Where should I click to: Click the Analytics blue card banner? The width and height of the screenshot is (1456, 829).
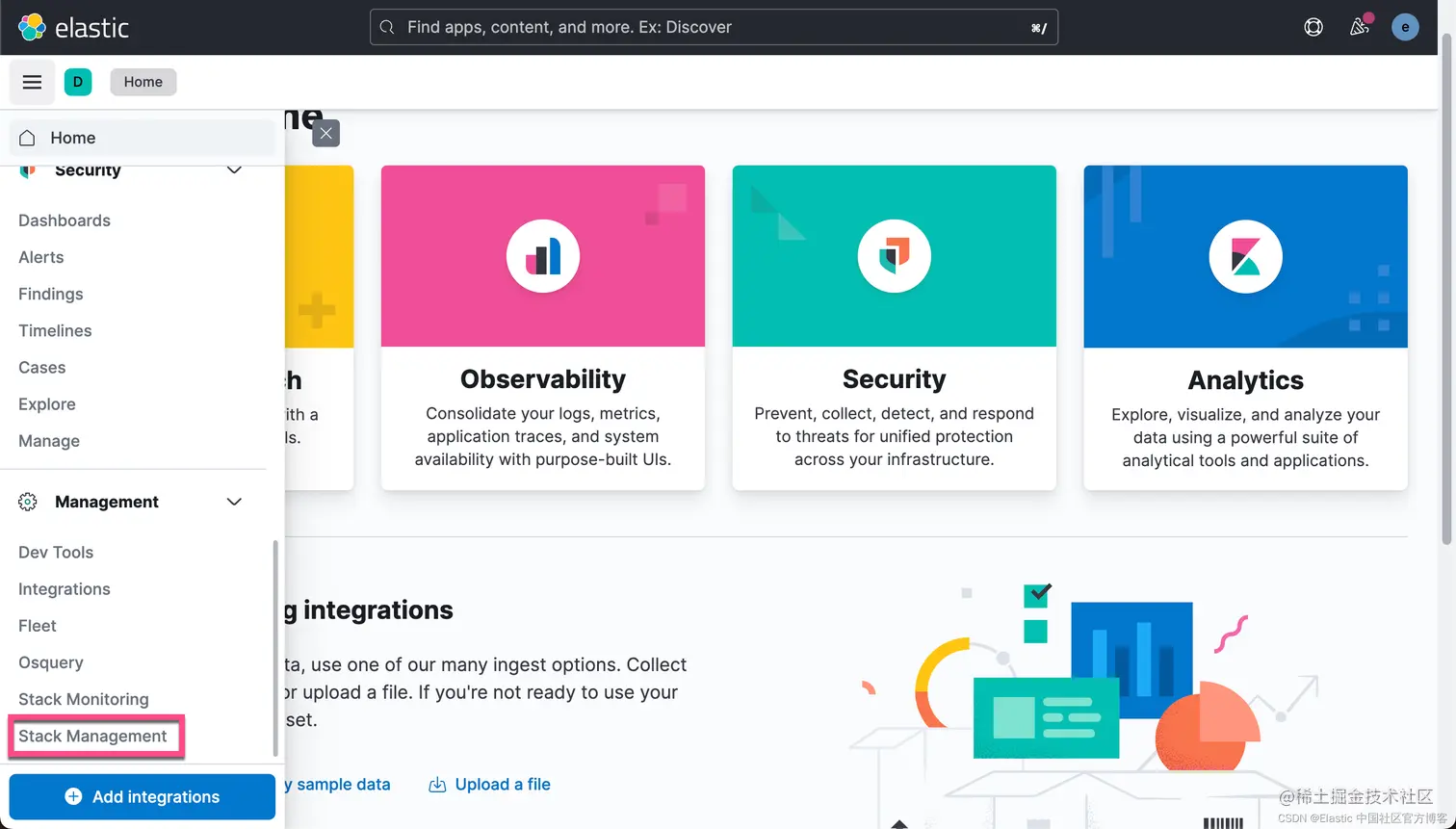1246,256
